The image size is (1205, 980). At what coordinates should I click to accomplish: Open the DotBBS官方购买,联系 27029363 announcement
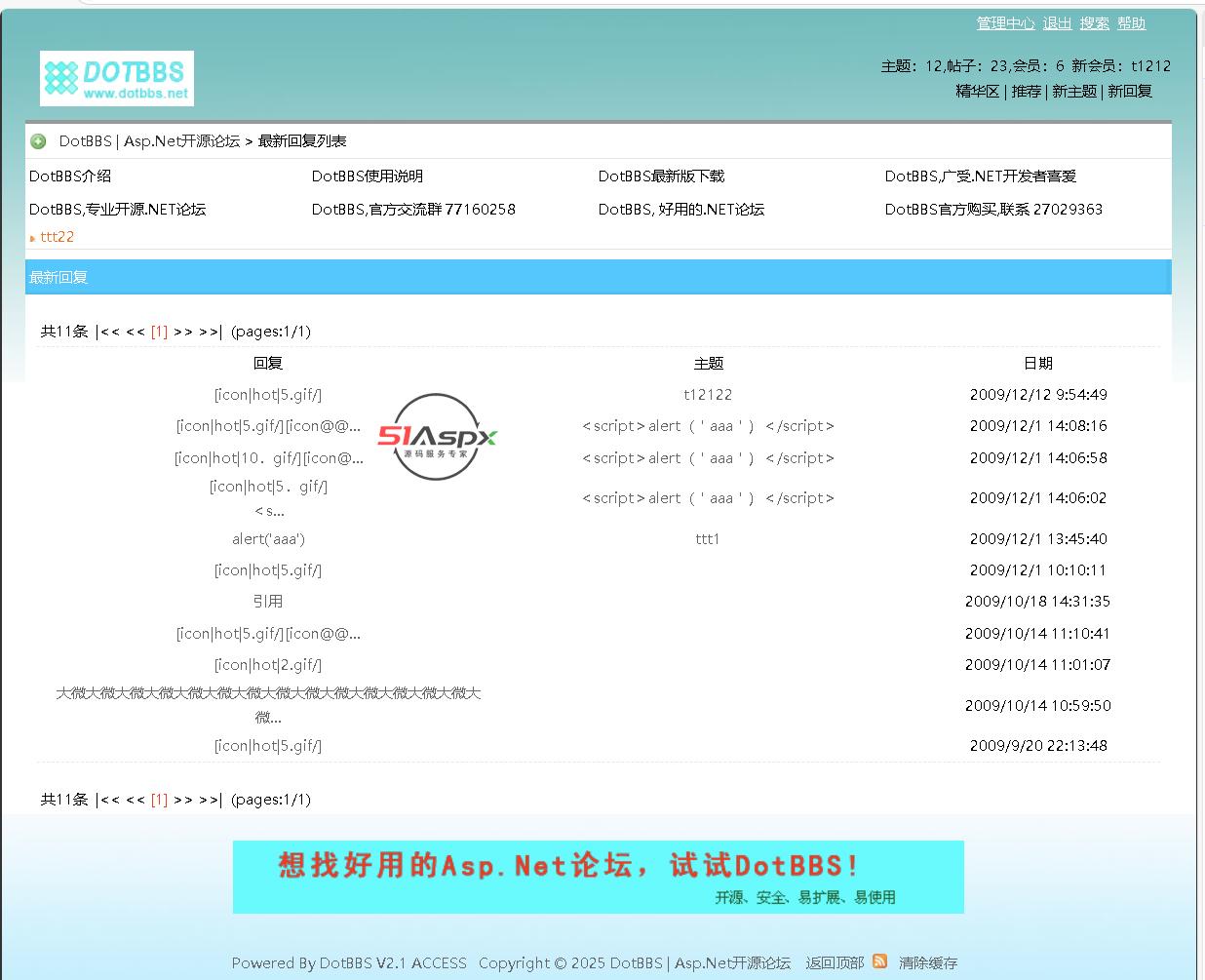[994, 210]
